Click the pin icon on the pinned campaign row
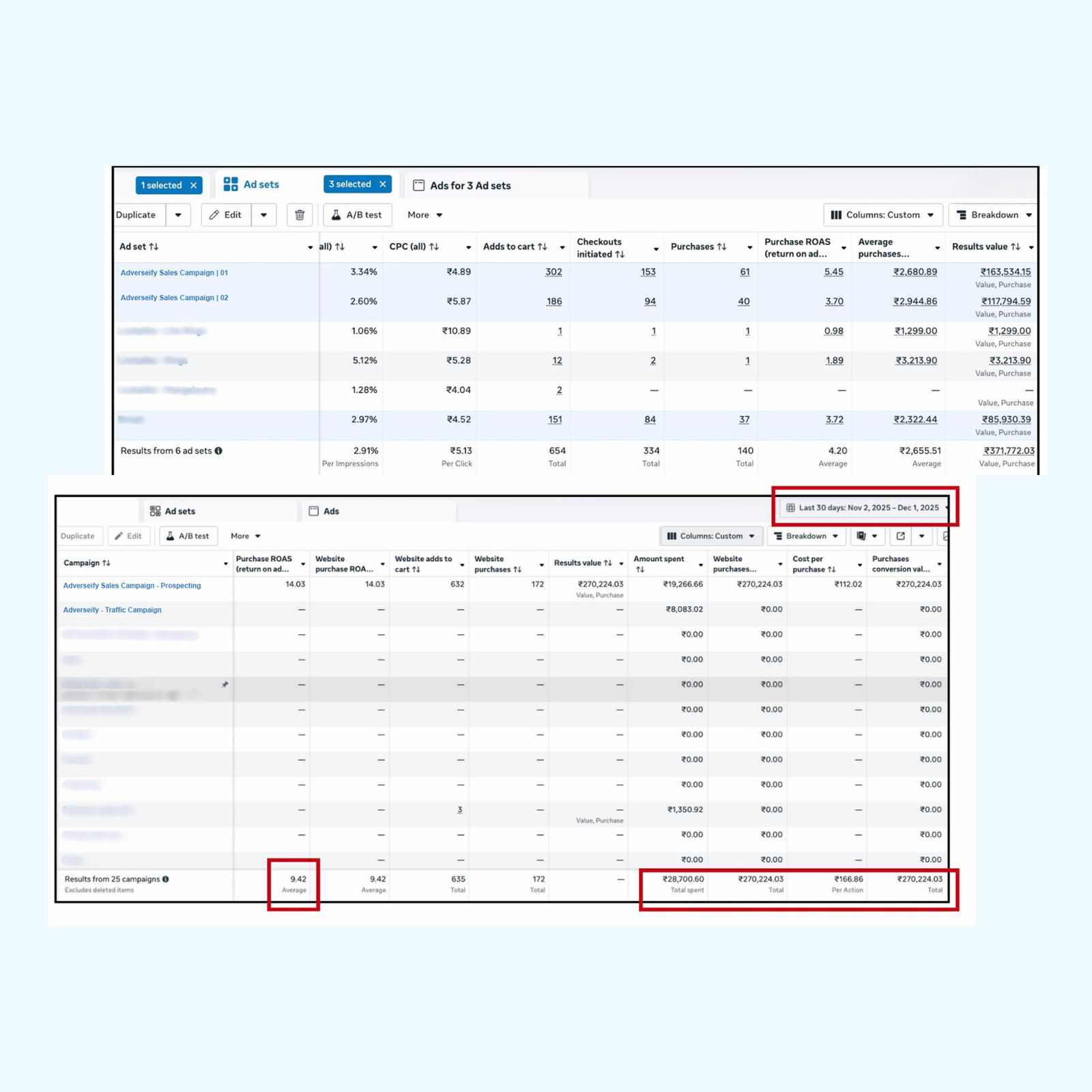The image size is (1092, 1092). click(225, 684)
